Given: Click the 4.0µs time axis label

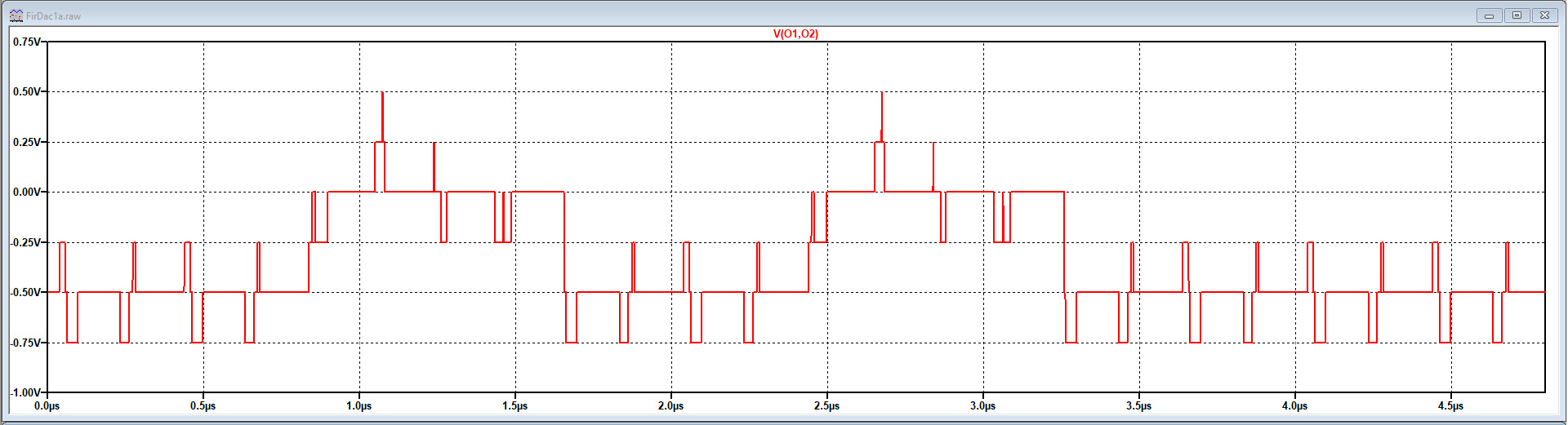Looking at the screenshot, I should point(1295,405).
